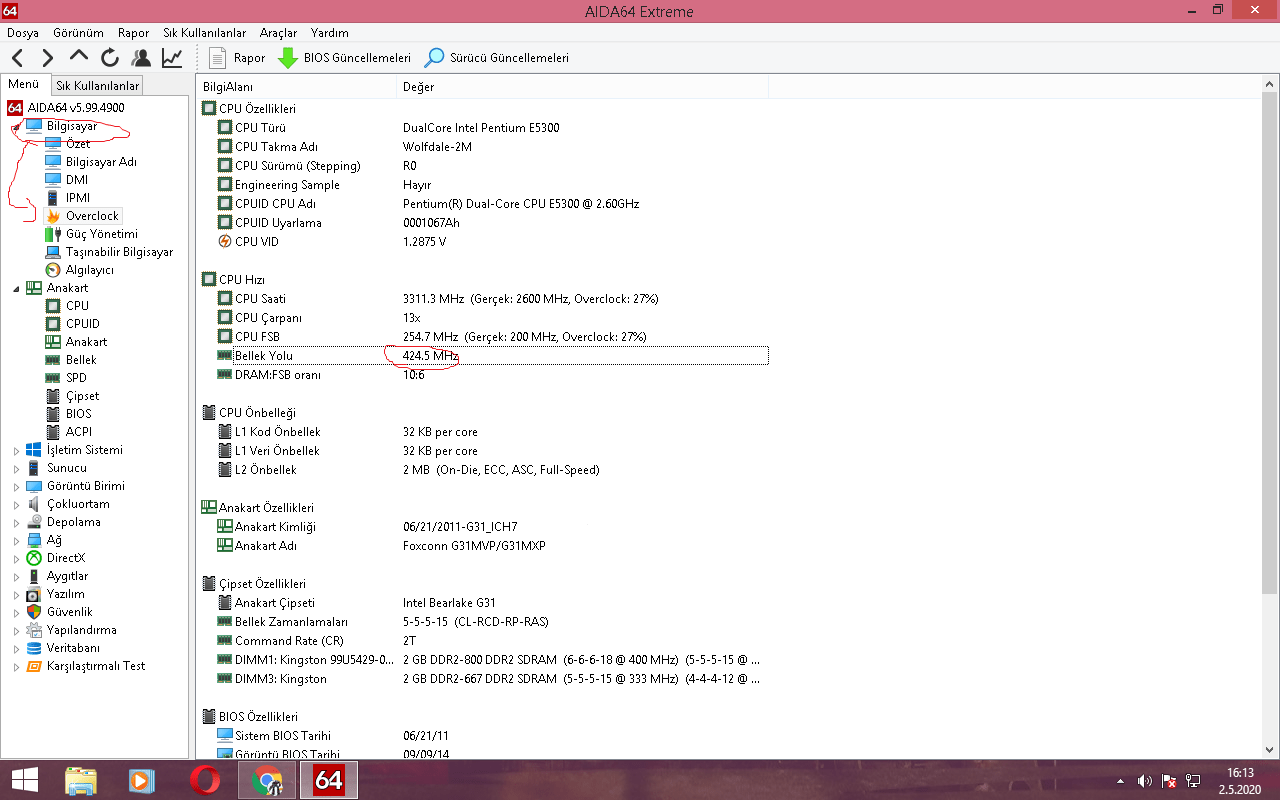Open the Görünüm menu
The image size is (1280, 800).
tap(78, 33)
